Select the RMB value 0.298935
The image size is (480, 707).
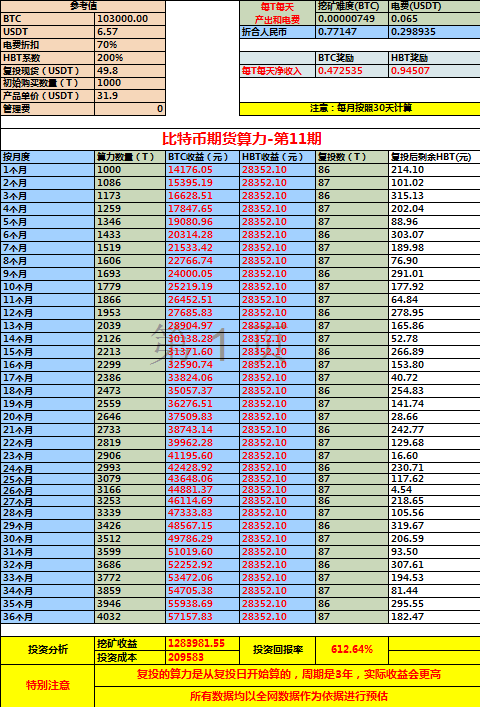click(x=434, y=32)
